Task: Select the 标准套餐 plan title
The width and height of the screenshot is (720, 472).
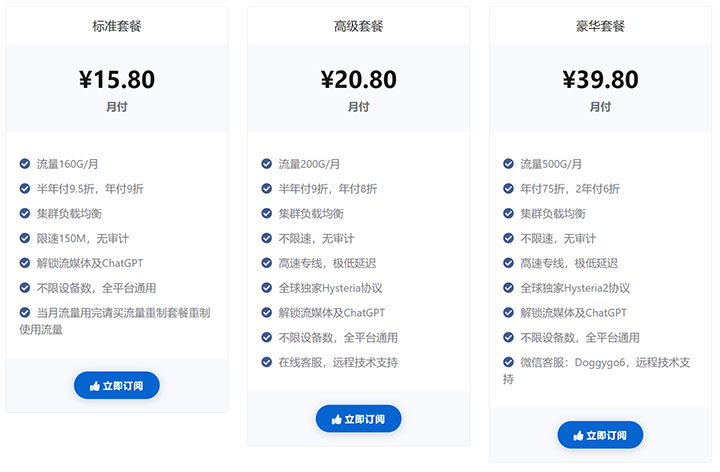Action: pyautogui.click(x=117, y=26)
